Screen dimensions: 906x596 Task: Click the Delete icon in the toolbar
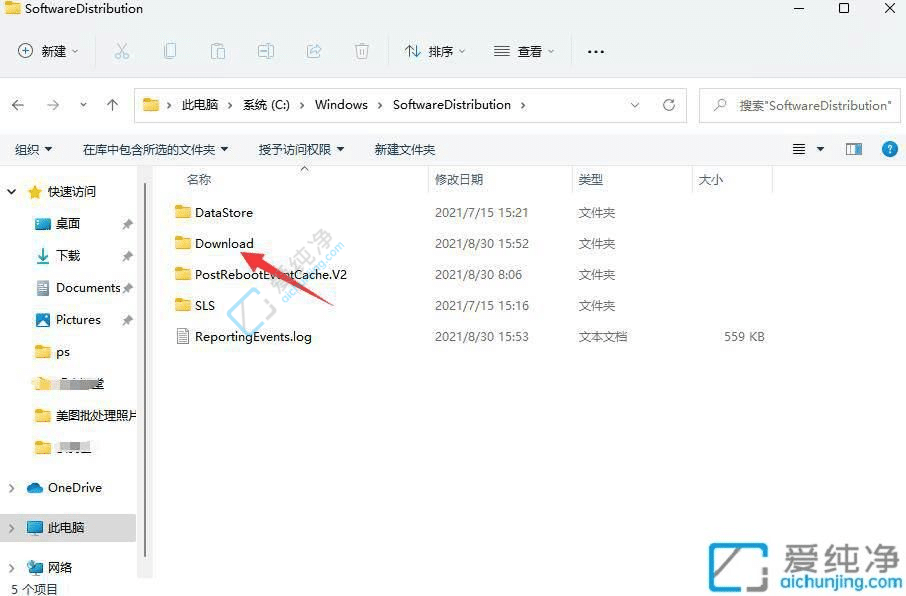click(361, 51)
